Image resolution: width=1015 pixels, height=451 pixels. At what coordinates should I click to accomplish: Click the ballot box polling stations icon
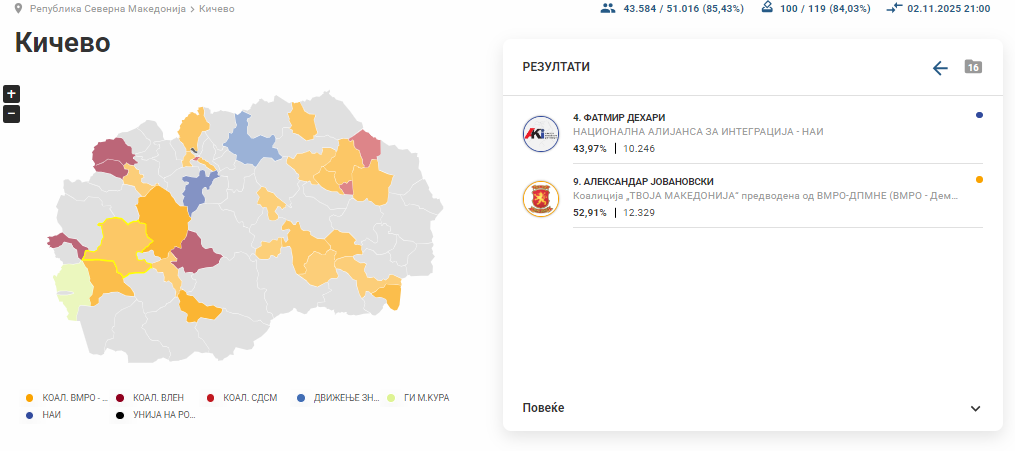768,8
